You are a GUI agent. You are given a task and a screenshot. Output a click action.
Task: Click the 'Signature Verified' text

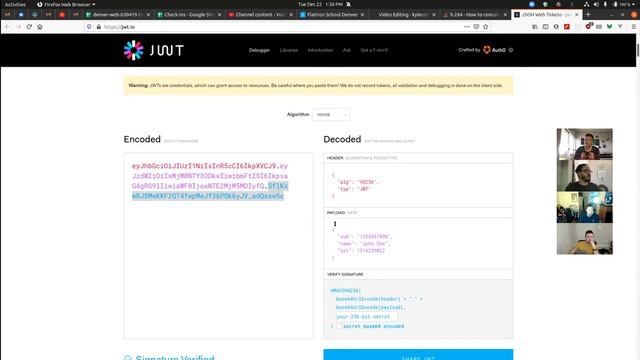[175, 358]
